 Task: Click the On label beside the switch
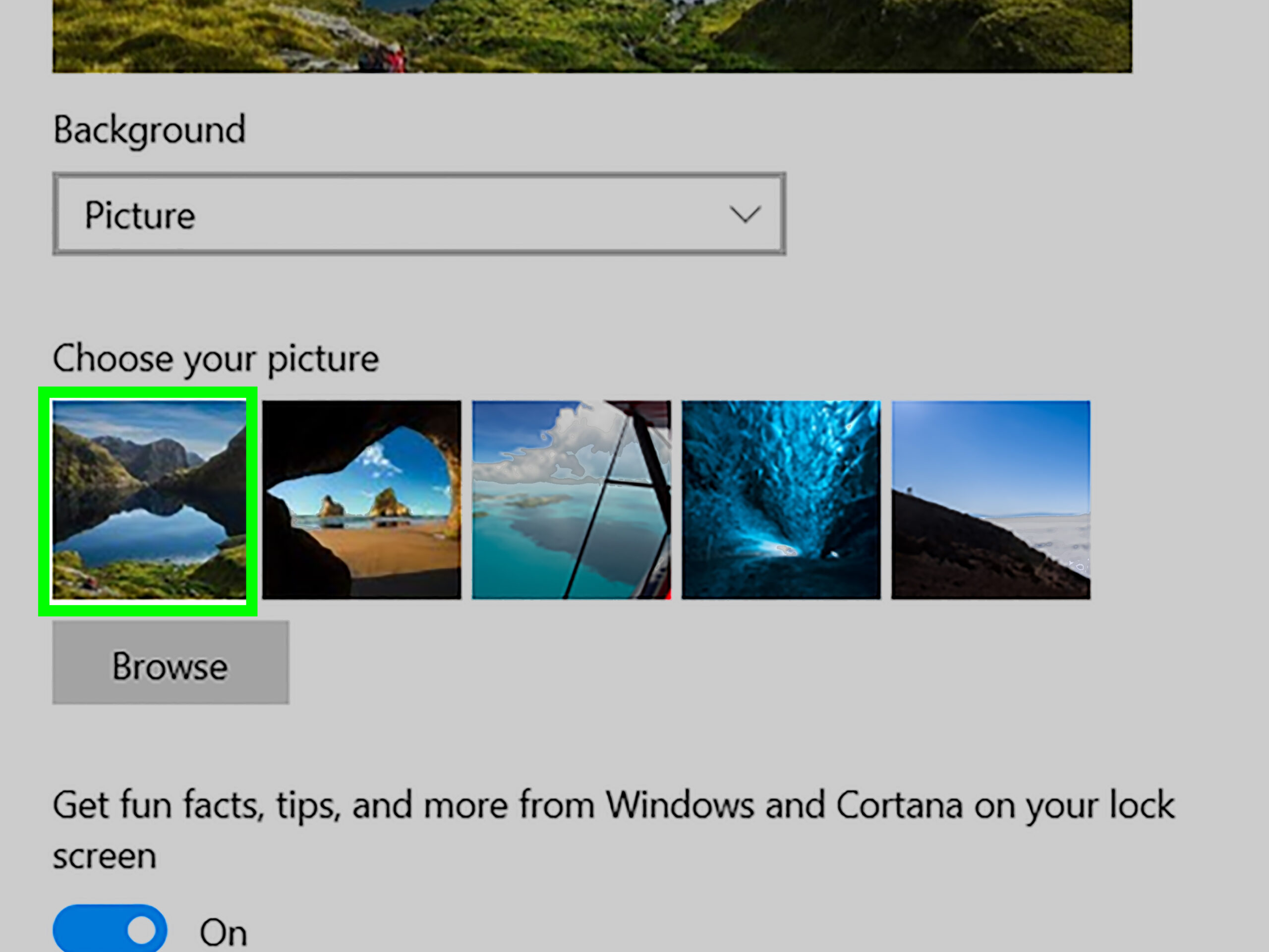223,931
